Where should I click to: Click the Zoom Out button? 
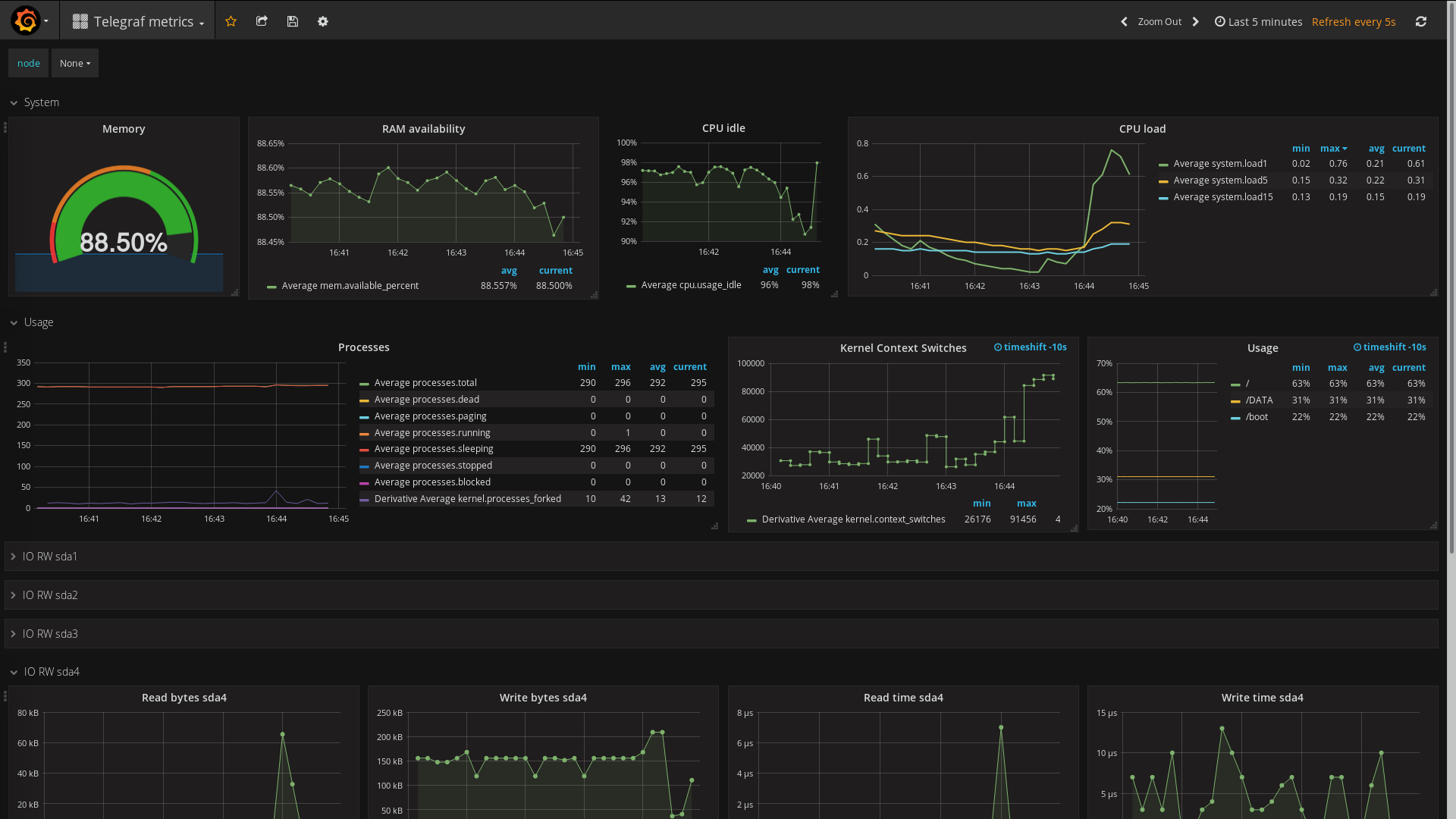(1159, 21)
